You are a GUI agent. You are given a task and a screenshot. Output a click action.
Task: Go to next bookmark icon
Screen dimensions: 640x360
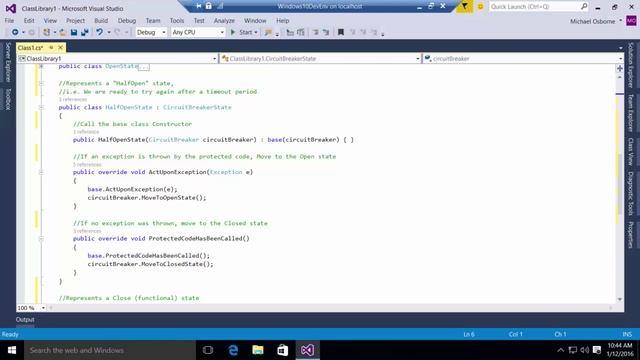coord(363,32)
